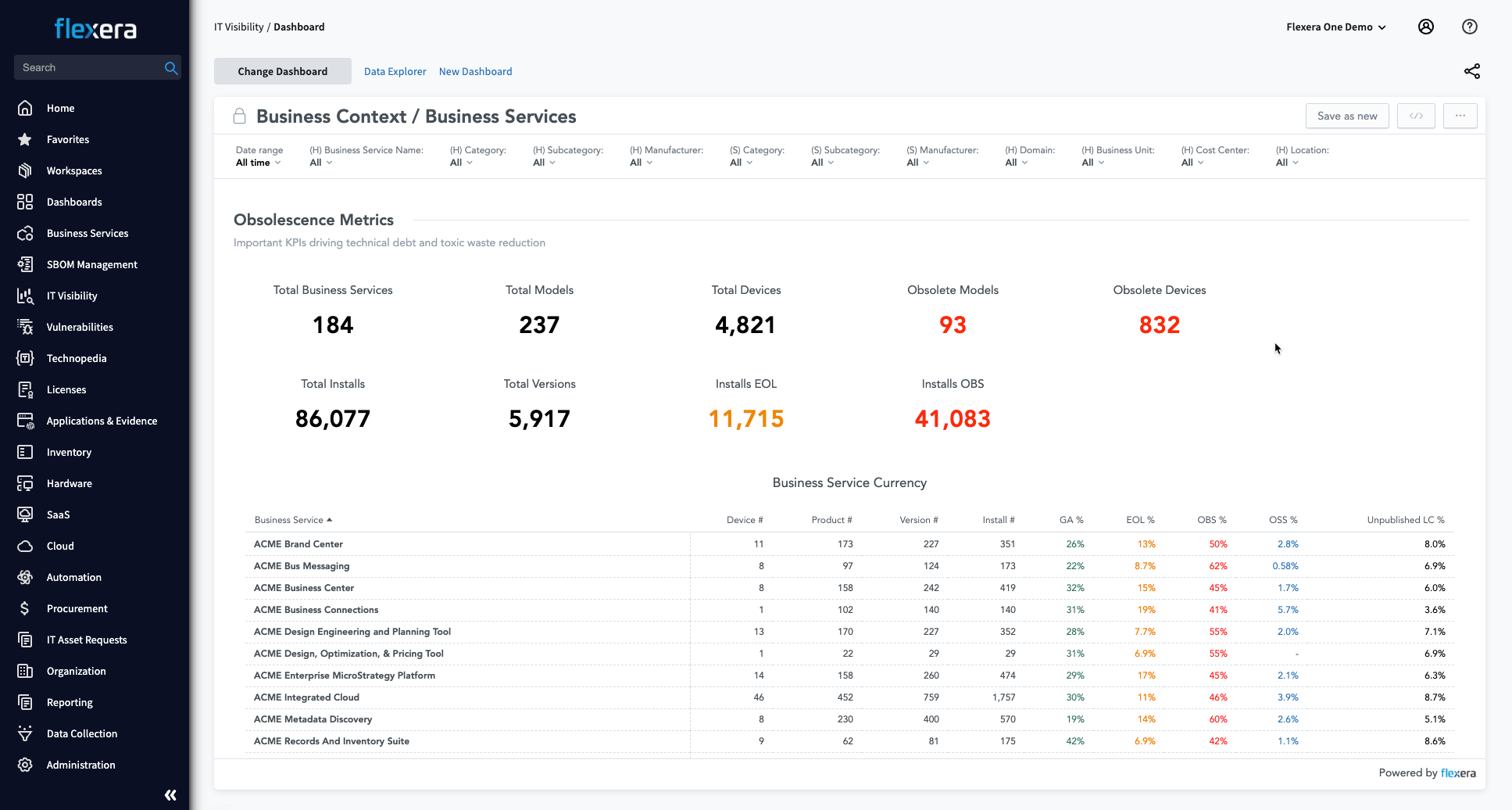Open the user account profile icon
1512x810 pixels.
point(1425,27)
